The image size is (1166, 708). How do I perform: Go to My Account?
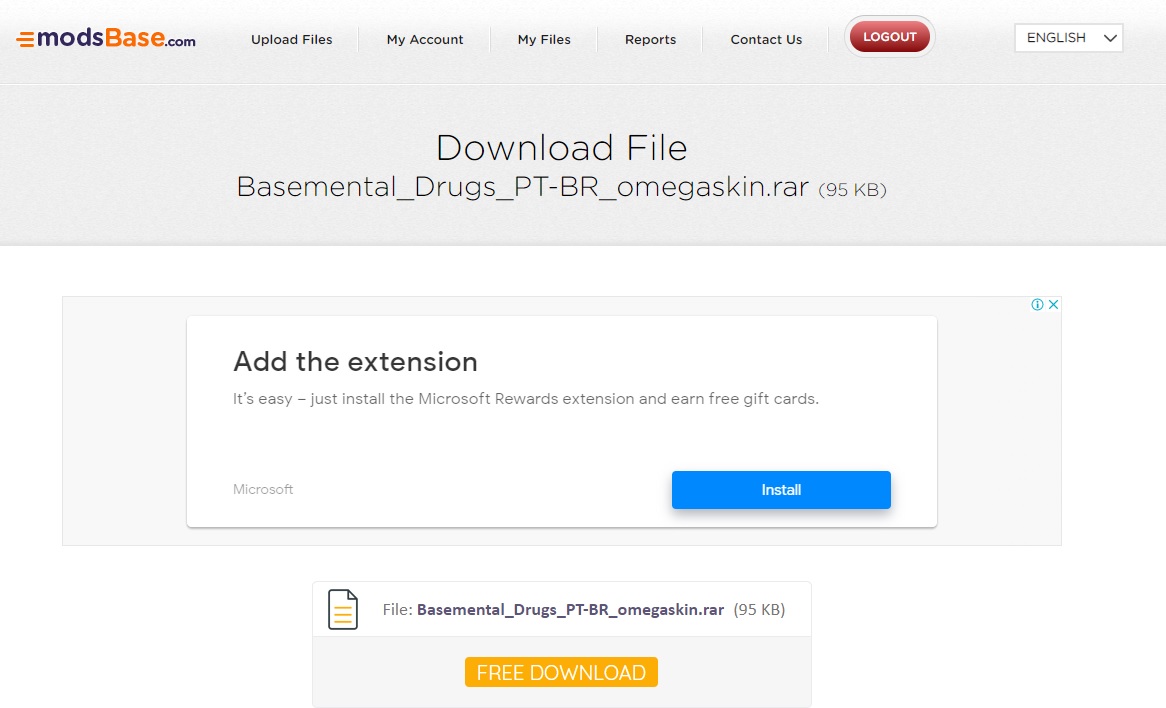click(425, 39)
